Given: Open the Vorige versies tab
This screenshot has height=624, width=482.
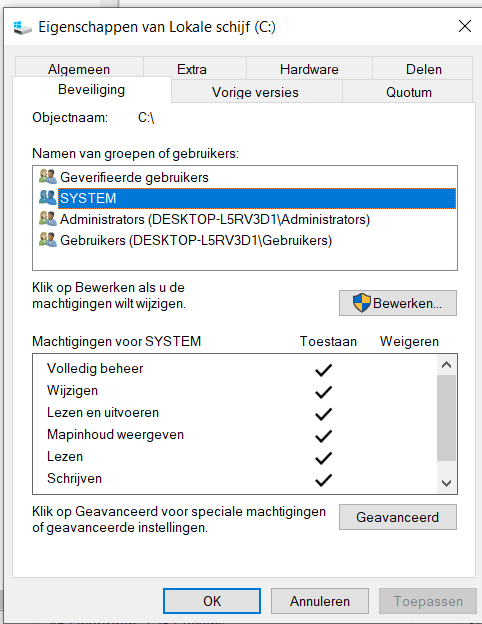Looking at the screenshot, I should pyautogui.click(x=255, y=92).
